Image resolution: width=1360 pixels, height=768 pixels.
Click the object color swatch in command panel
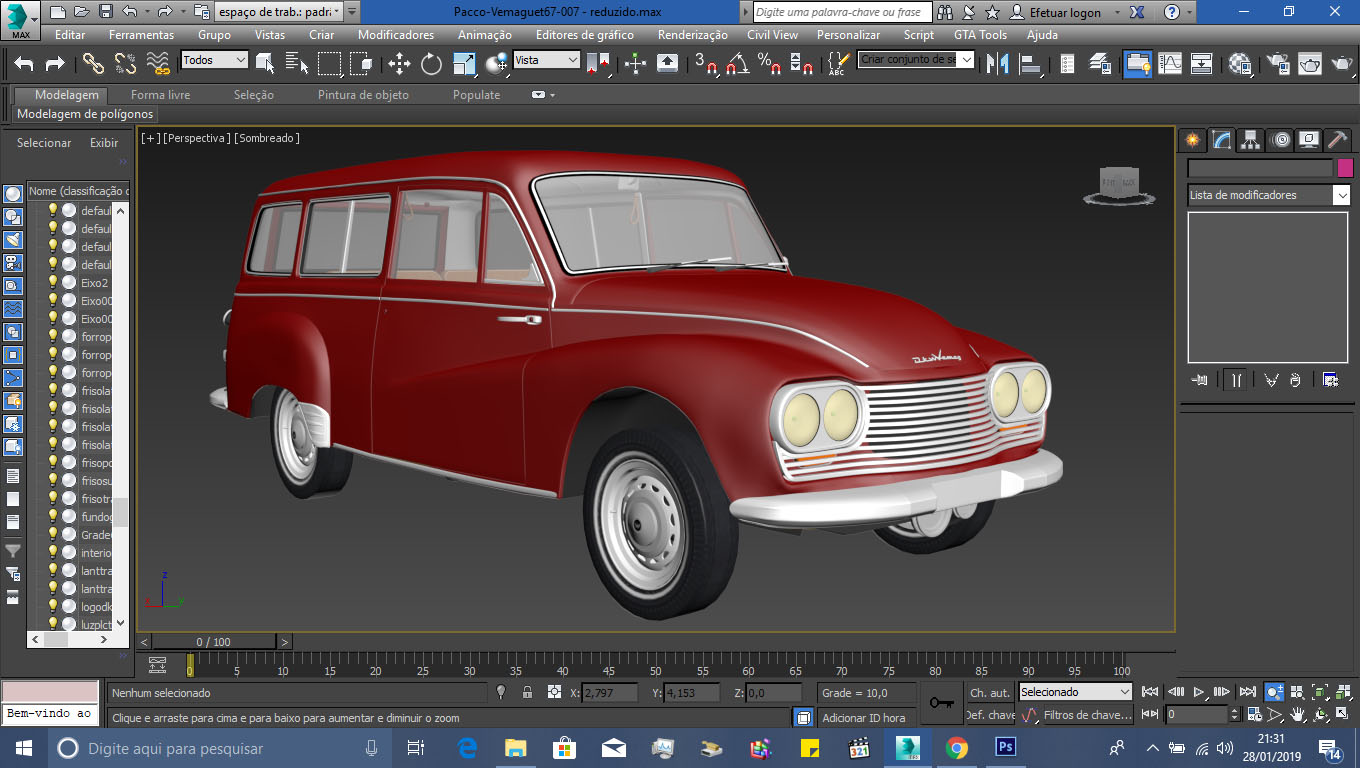(x=1345, y=168)
